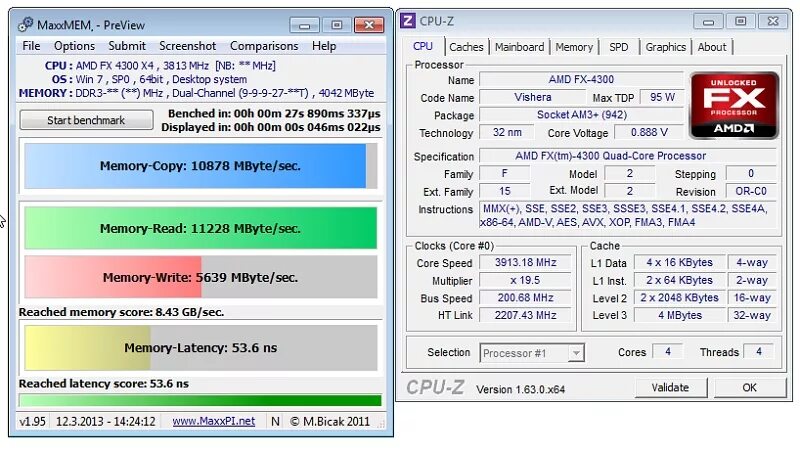Click the Threads count value field
Screen dimensions: 800x454
[759, 351]
